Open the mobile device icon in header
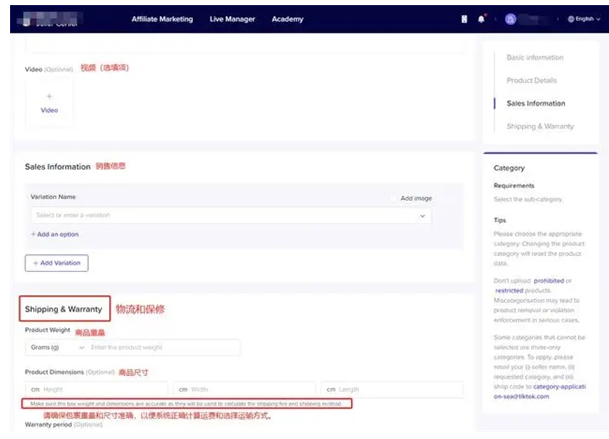The height and width of the screenshot is (439, 609). point(463,19)
